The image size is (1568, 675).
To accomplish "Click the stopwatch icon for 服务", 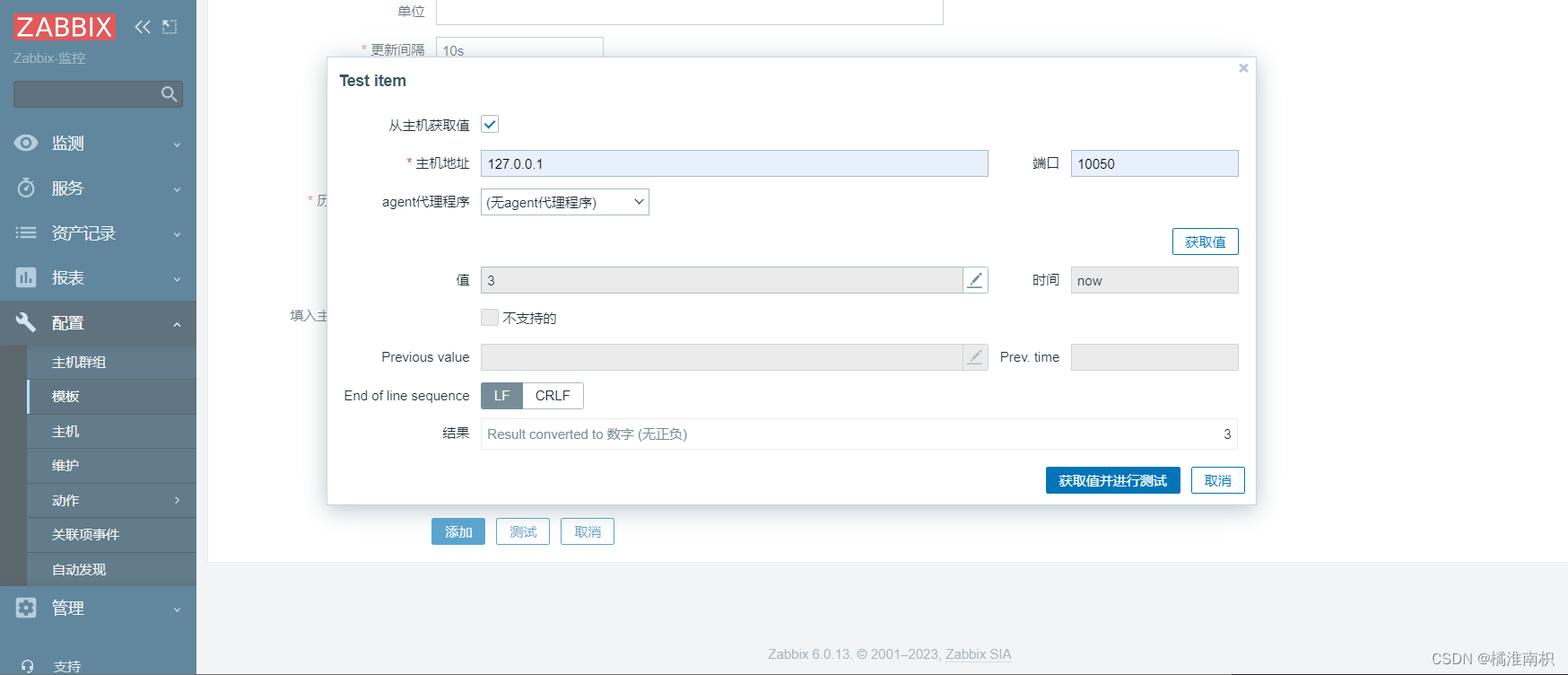I will click(26, 188).
